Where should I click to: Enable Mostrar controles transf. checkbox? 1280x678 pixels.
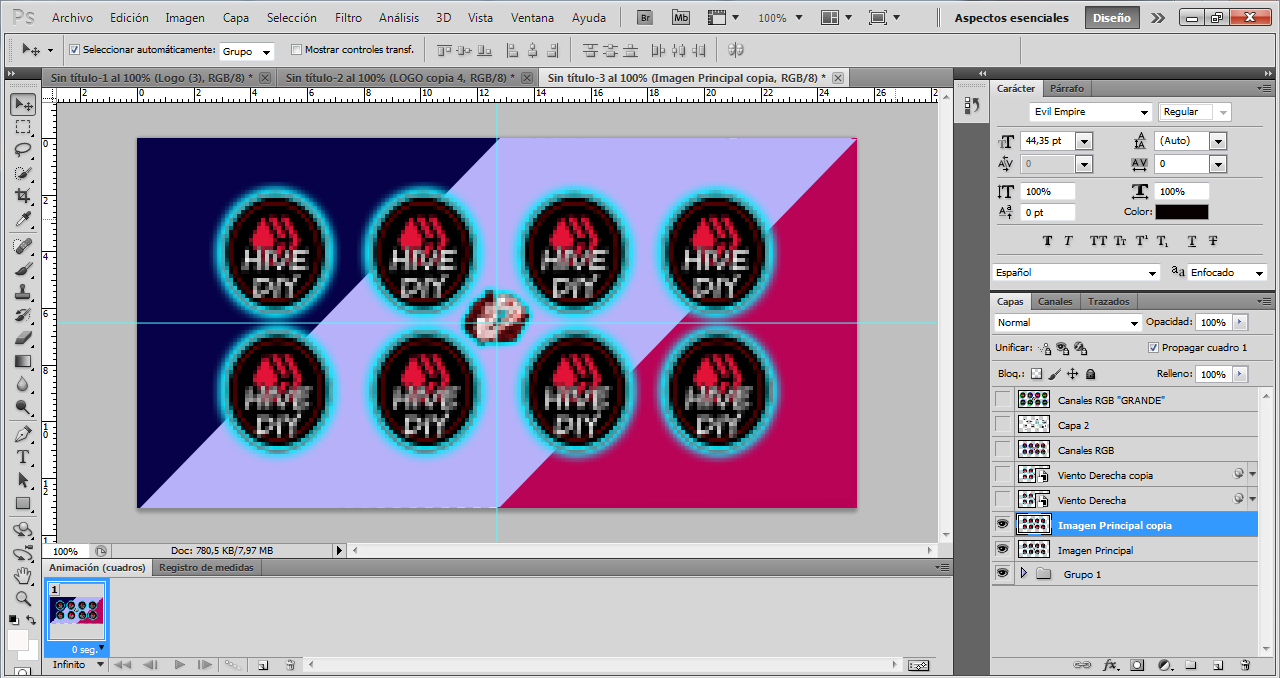coord(296,49)
